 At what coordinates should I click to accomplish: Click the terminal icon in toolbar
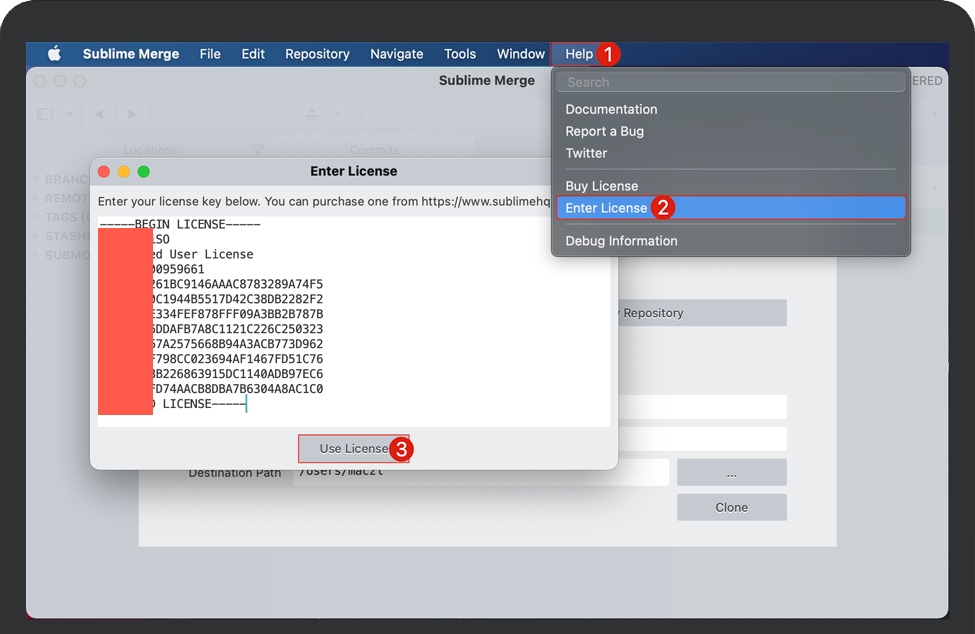coord(367,114)
